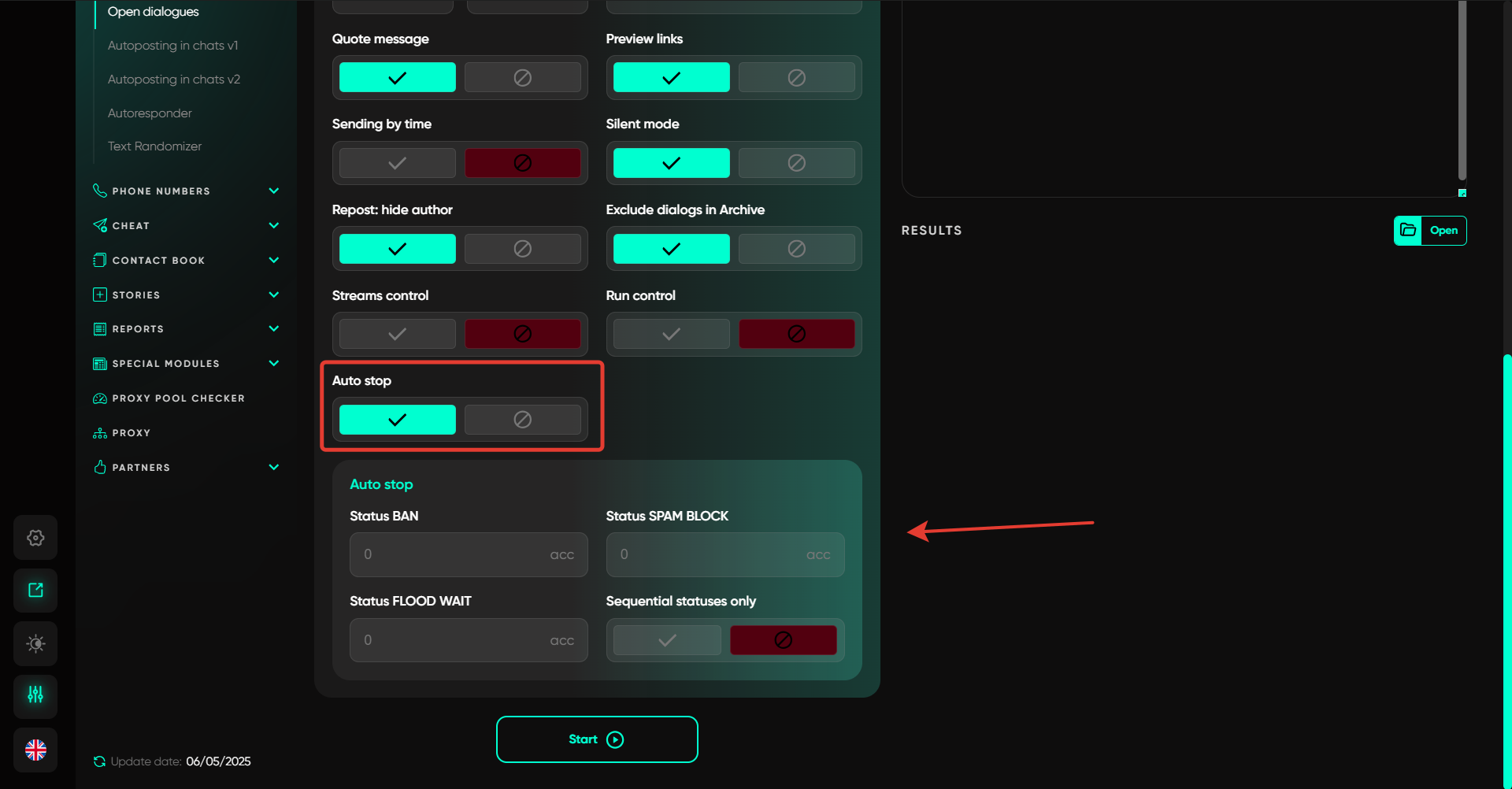Click the refresh icon beside Update date

99,761
